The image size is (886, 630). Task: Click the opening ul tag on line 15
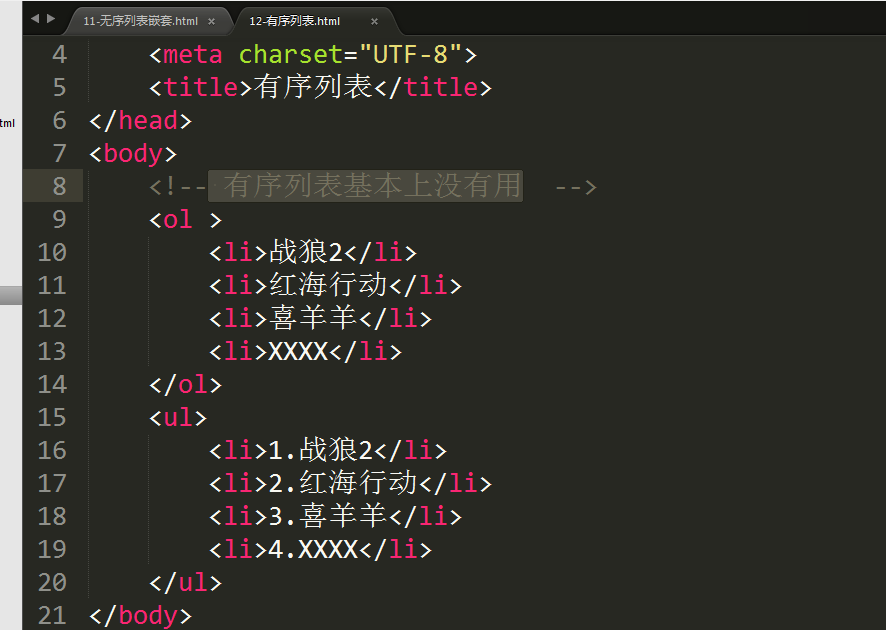(x=178, y=418)
